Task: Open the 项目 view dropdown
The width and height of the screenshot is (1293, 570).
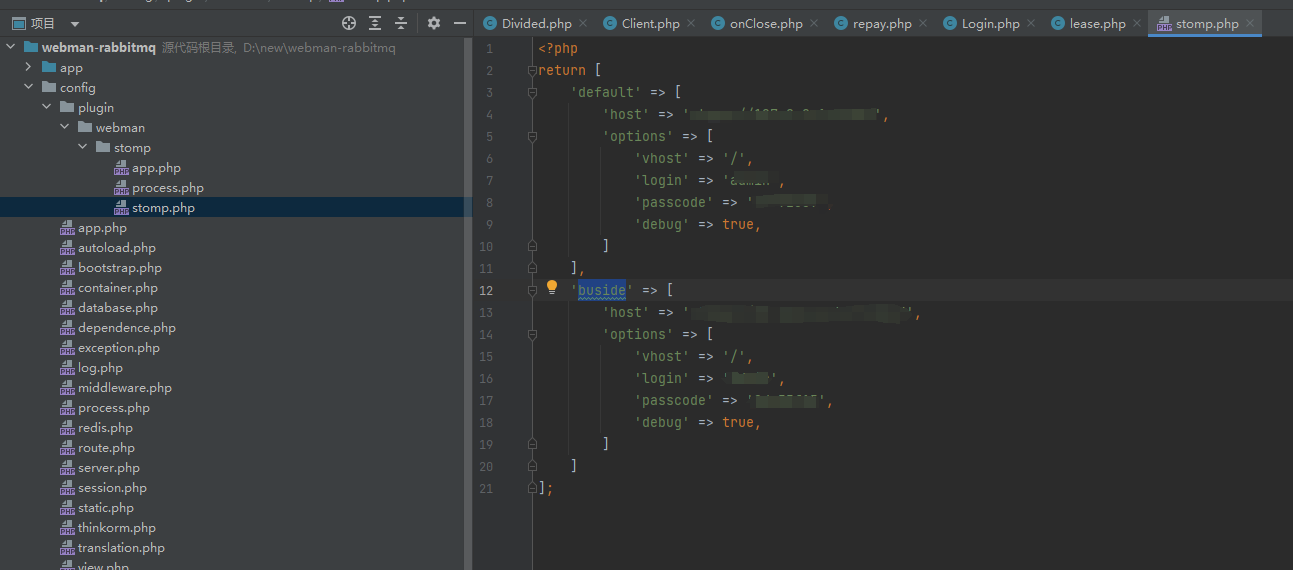Action: (x=75, y=24)
